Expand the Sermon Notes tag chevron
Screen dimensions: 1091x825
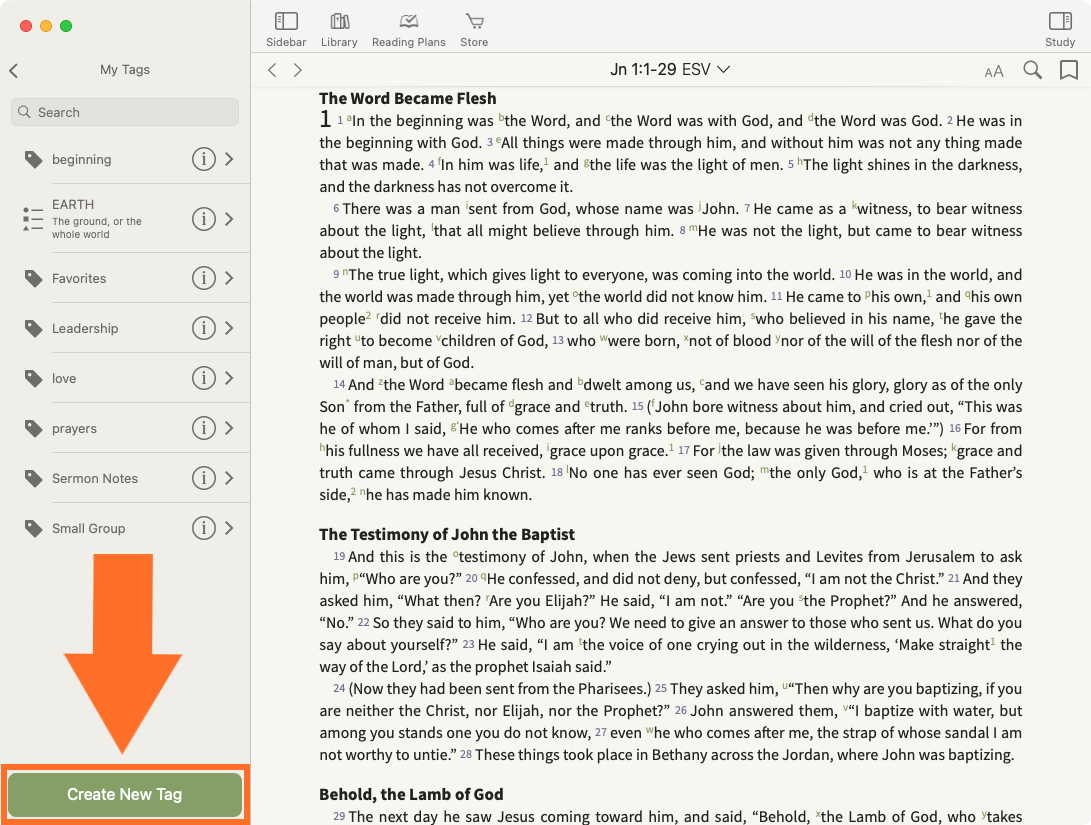click(230, 479)
